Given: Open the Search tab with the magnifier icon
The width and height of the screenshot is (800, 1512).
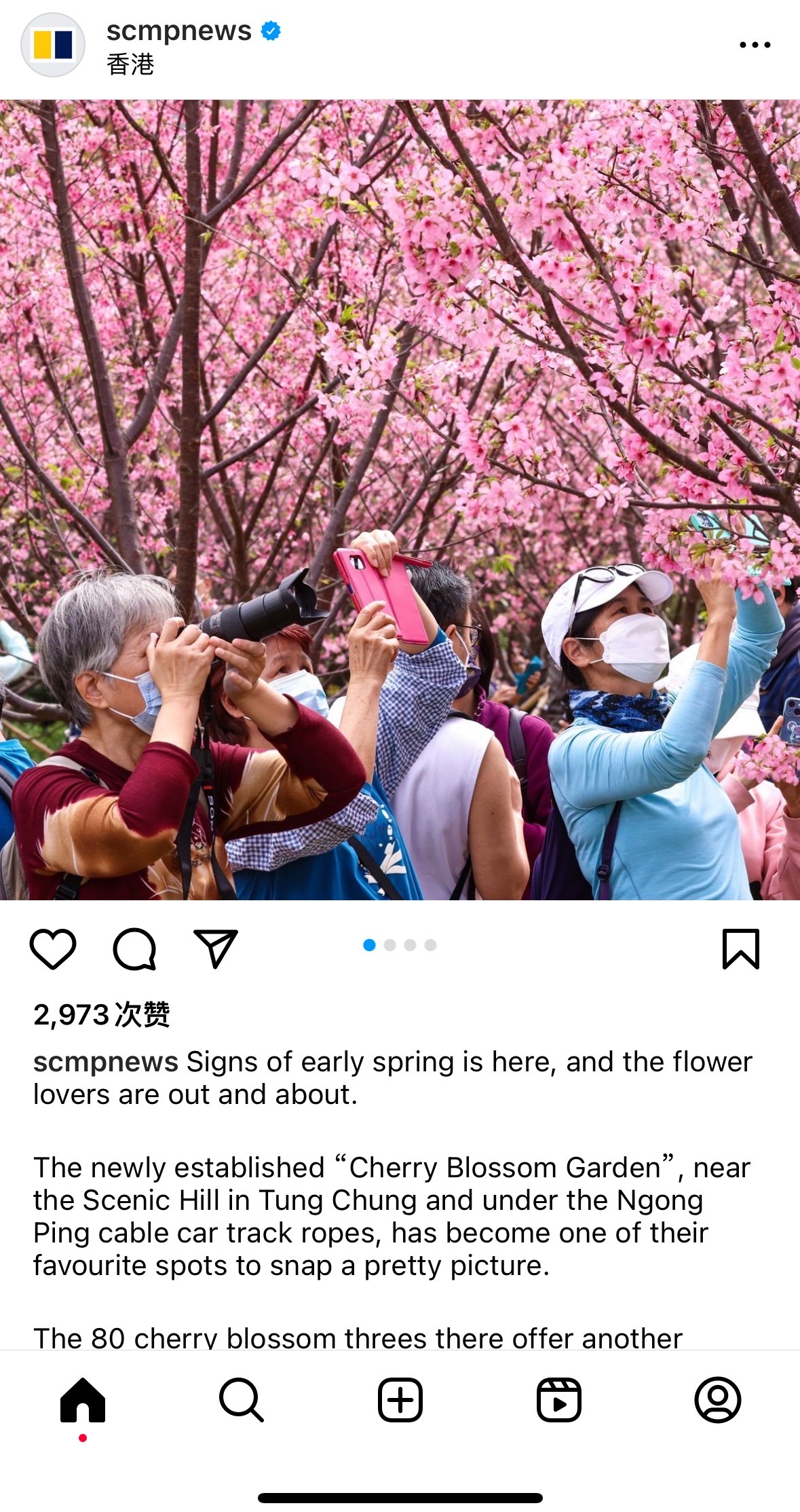Looking at the screenshot, I should point(241,1399).
